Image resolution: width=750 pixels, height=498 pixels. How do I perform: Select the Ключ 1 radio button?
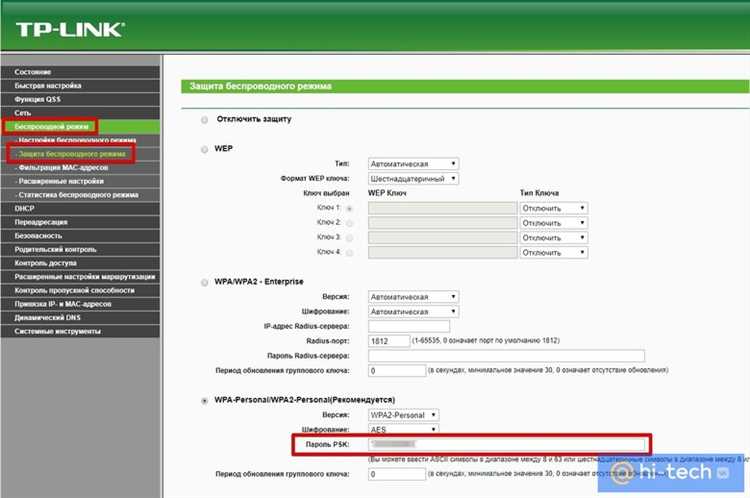click(x=349, y=209)
